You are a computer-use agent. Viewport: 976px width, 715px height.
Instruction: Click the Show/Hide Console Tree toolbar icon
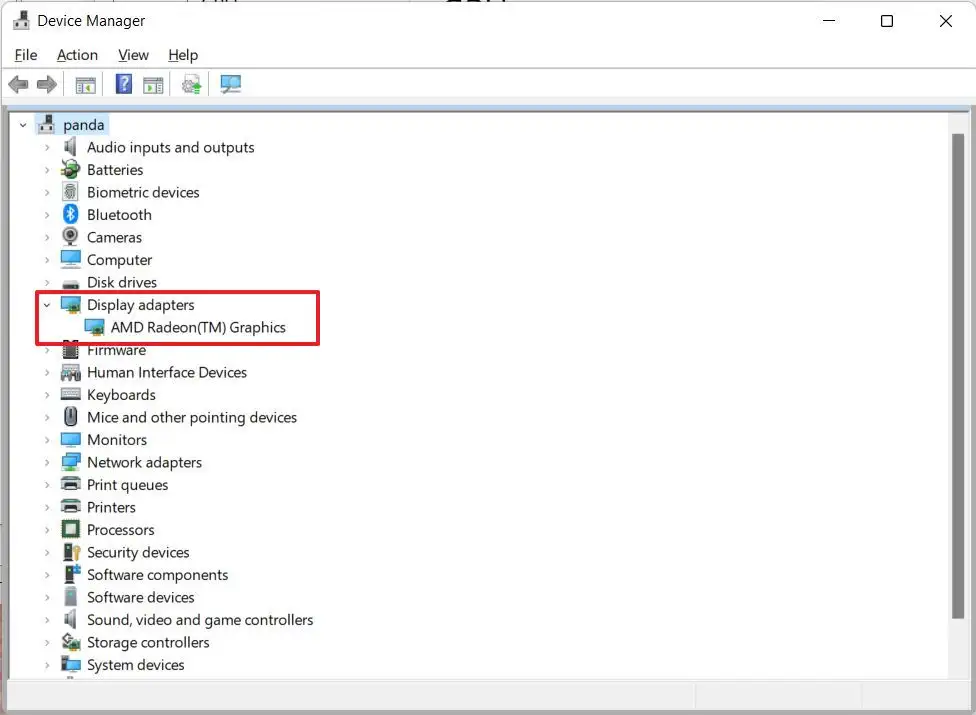(85, 84)
